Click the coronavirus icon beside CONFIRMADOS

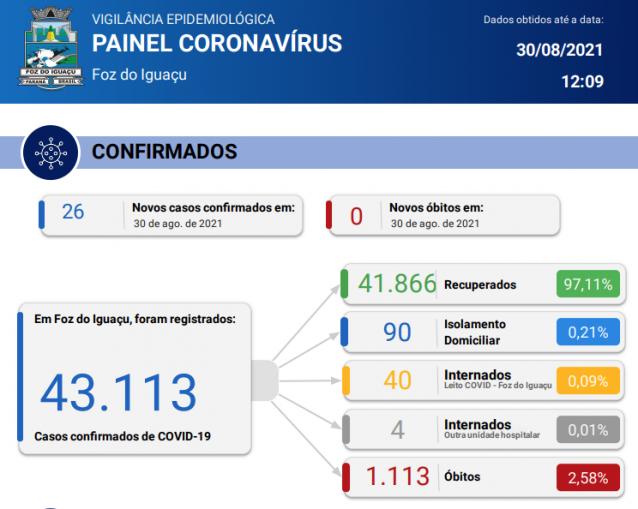pos(50,153)
